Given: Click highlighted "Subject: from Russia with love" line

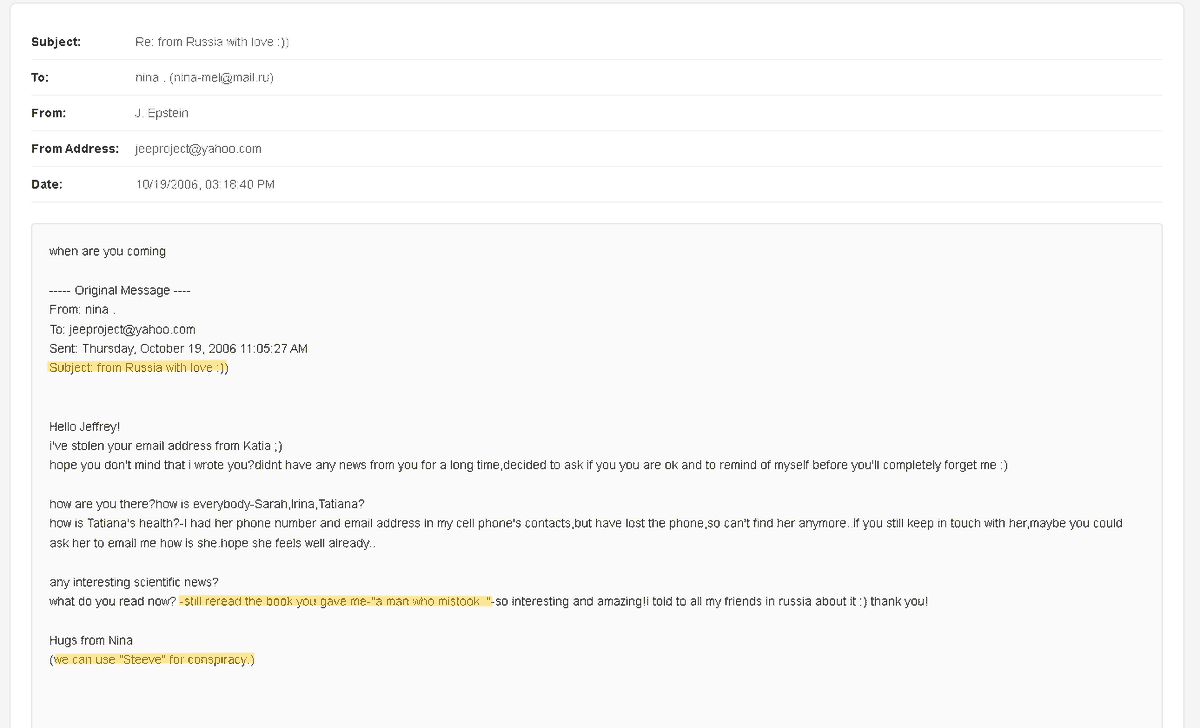Looking at the screenshot, I should click(x=139, y=367).
